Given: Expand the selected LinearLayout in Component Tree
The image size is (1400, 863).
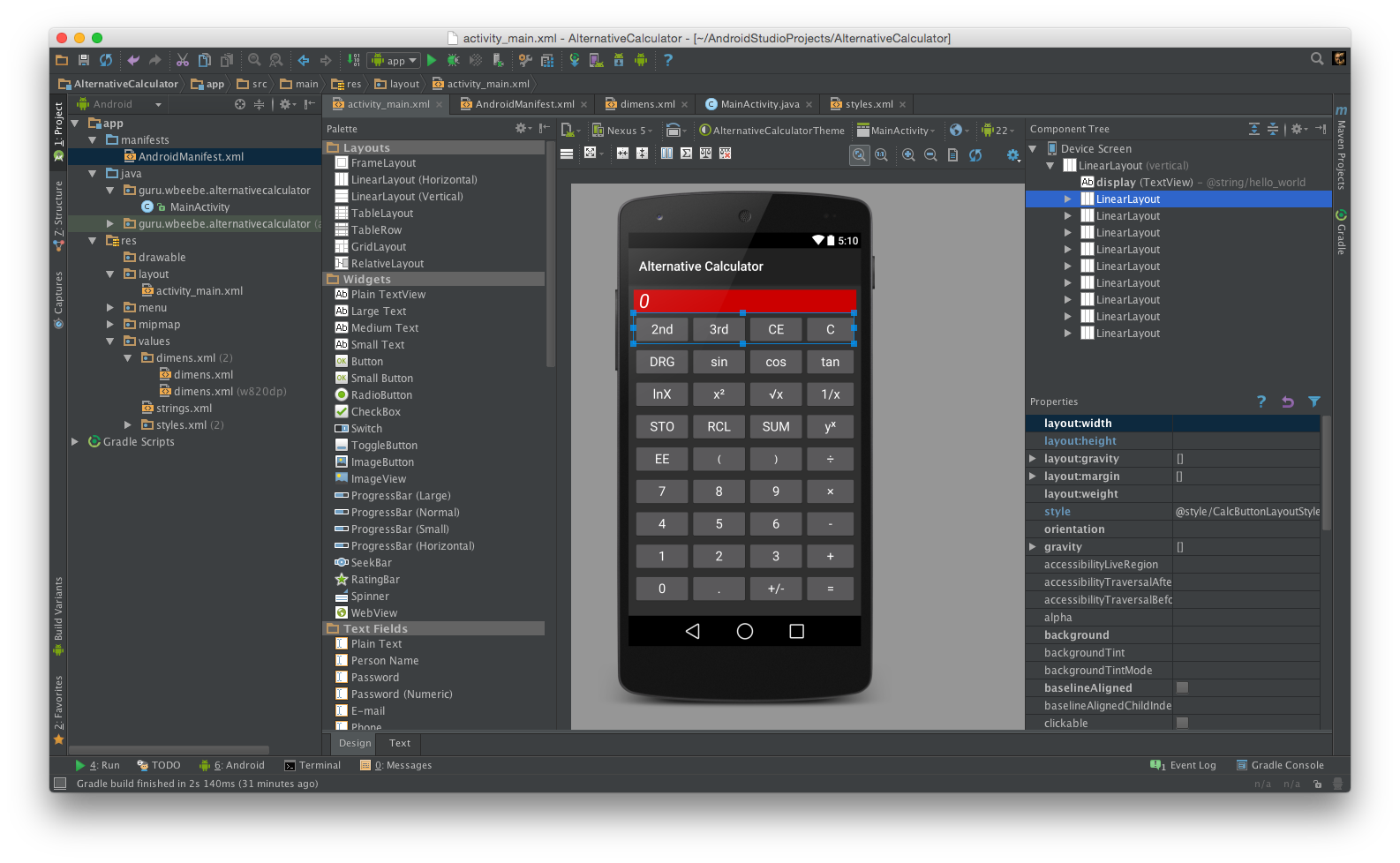Looking at the screenshot, I should (x=1068, y=199).
